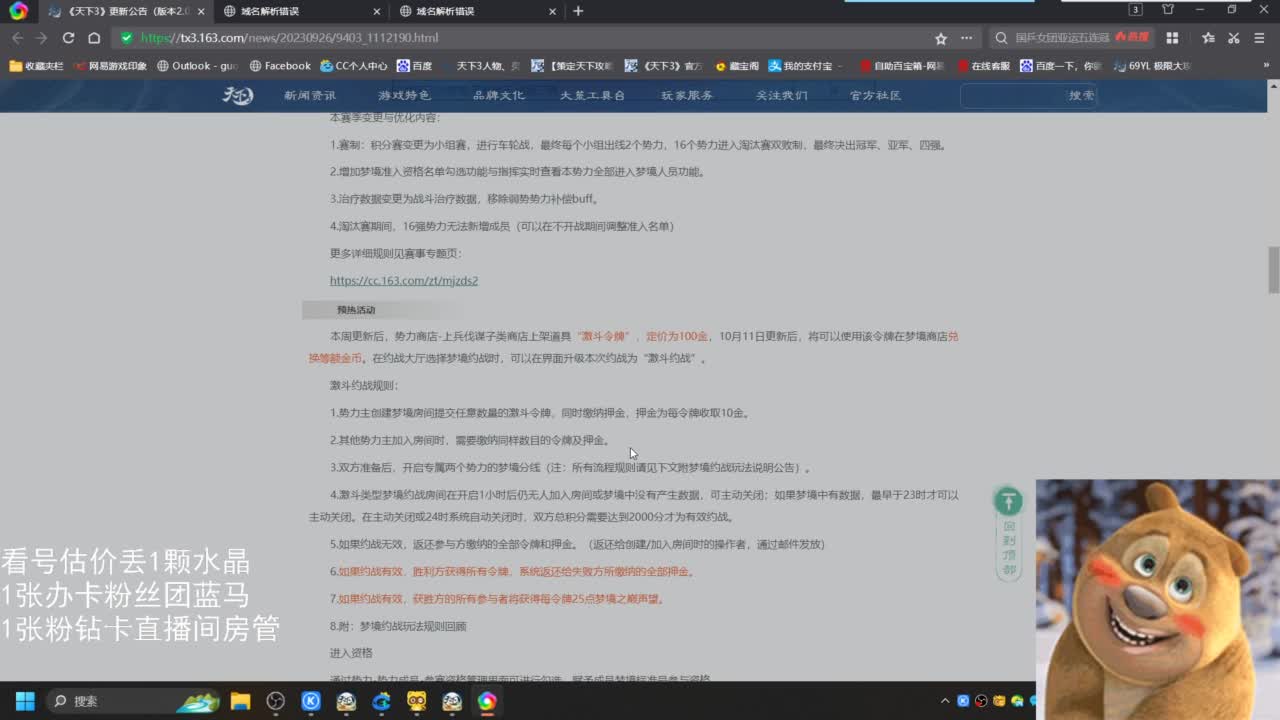Viewport: 1280px width, 720px height.
Task: Close the 天下3 更新公告 tab
Action: 201,11
